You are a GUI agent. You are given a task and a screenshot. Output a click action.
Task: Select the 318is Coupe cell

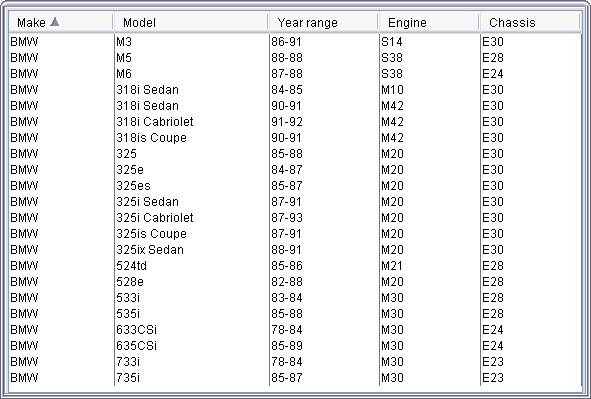(x=192, y=138)
